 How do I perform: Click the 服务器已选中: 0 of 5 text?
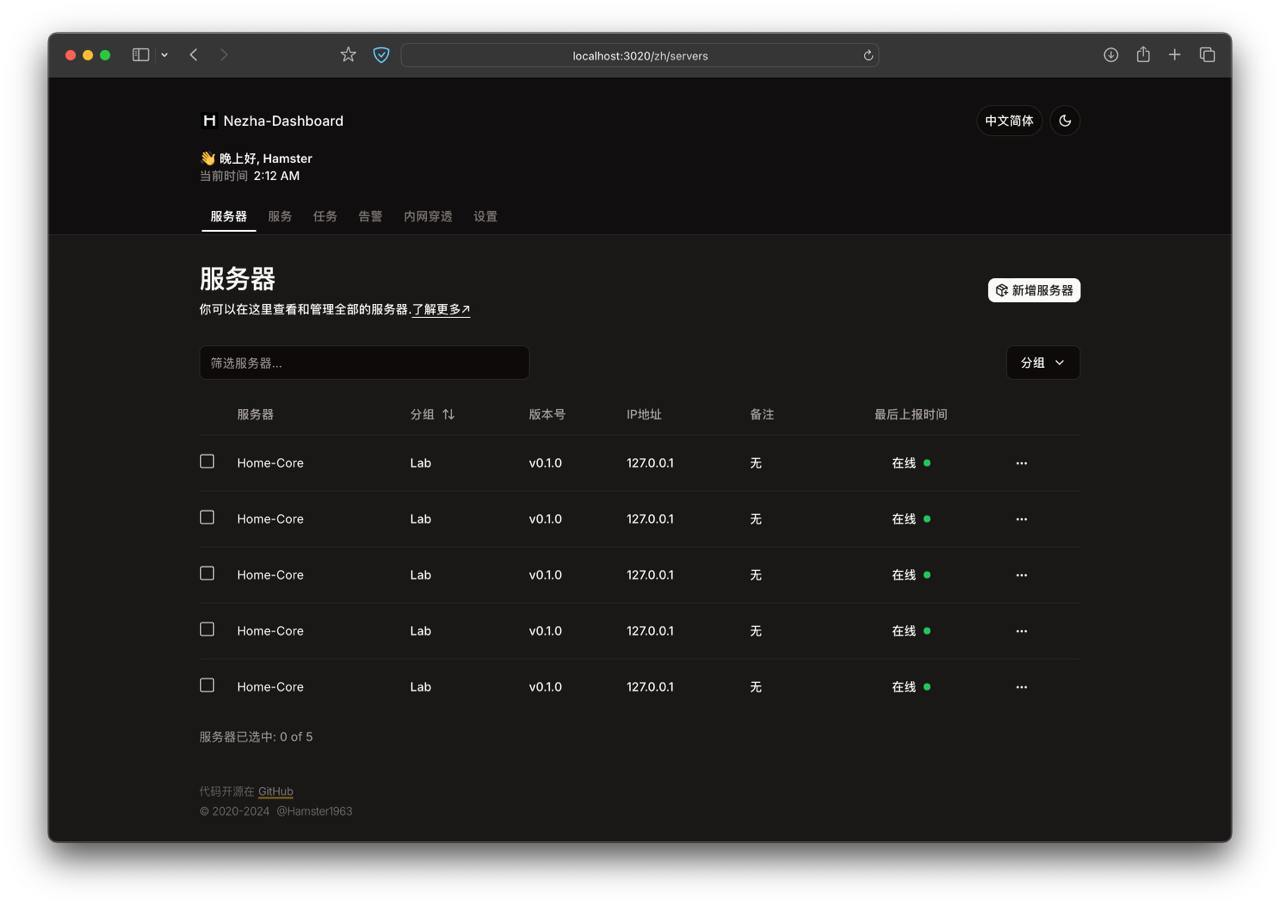[x=256, y=737]
